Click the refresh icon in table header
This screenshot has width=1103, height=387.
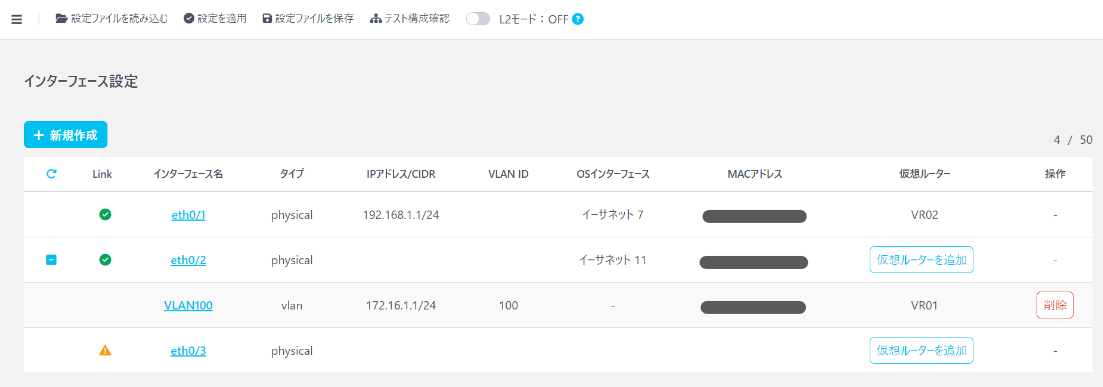[x=51, y=174]
